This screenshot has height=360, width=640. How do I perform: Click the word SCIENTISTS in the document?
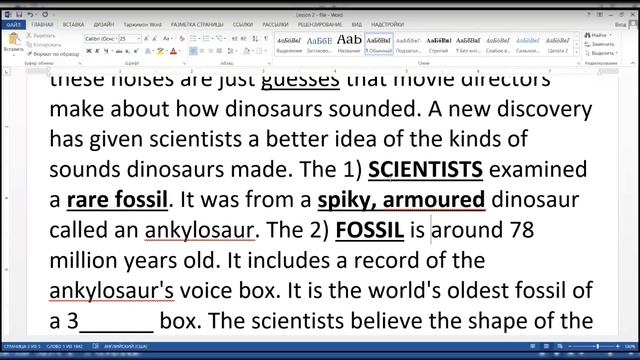[425, 169]
